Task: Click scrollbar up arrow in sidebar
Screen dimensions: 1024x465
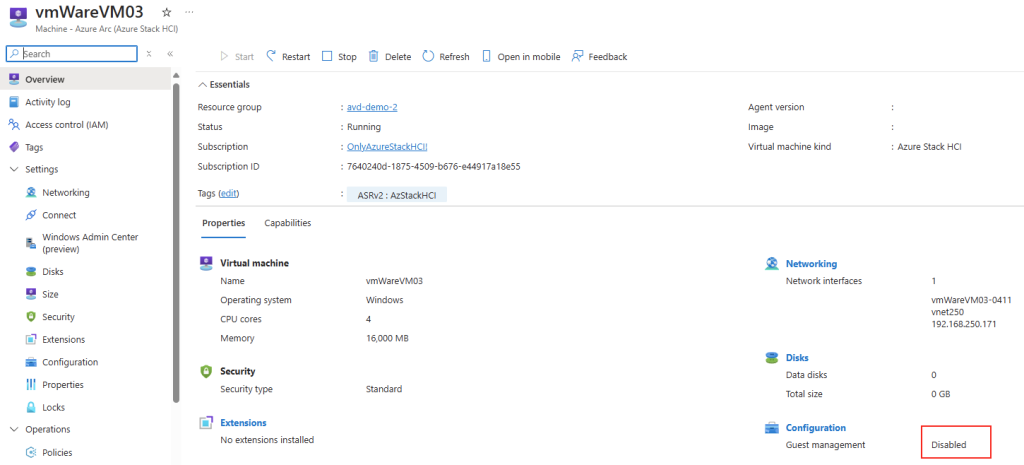Action: 176,75
